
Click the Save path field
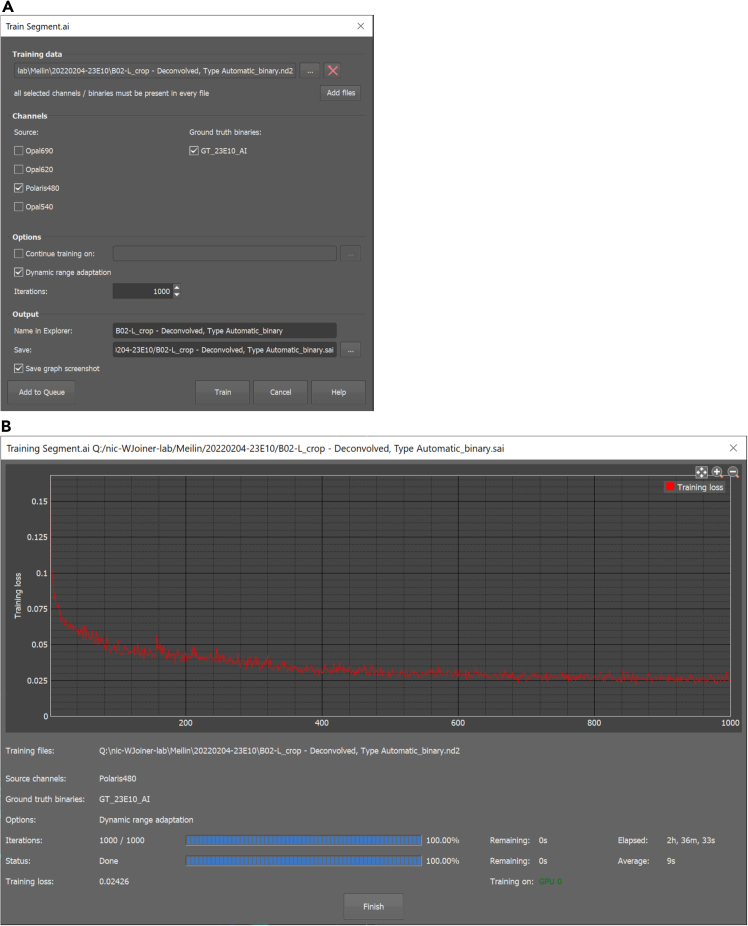[224, 350]
